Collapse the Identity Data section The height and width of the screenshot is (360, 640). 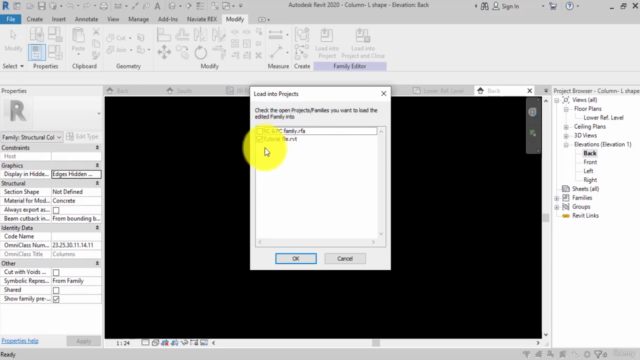[97, 228]
